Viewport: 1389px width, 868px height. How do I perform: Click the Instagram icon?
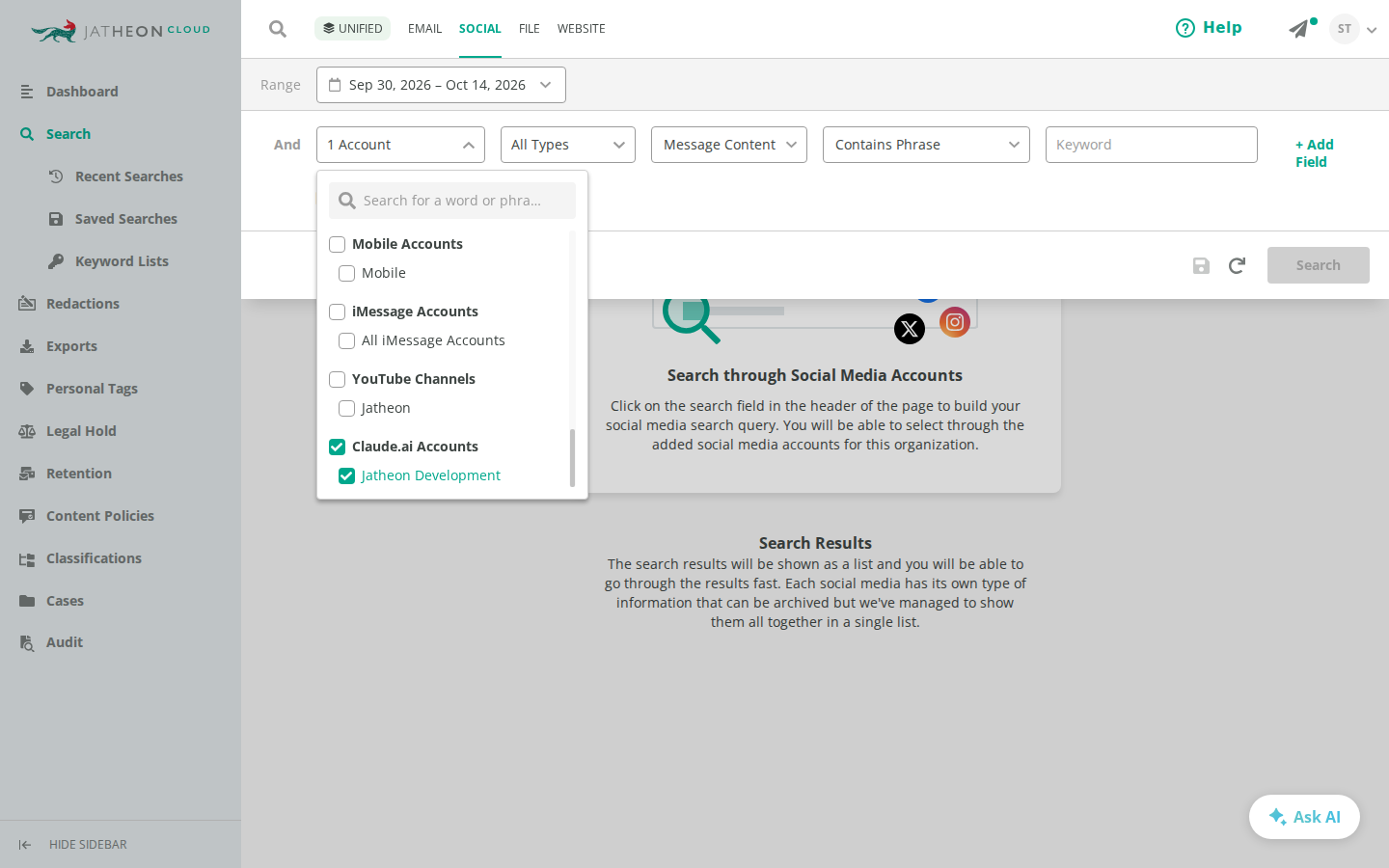(955, 322)
